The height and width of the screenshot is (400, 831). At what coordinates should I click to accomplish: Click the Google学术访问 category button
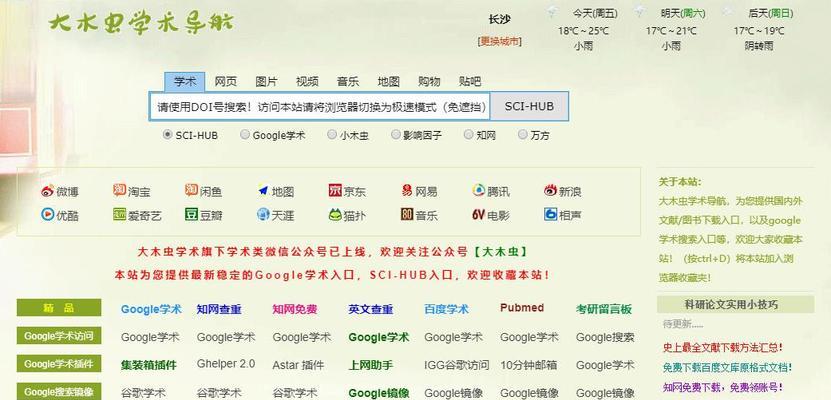tap(59, 336)
